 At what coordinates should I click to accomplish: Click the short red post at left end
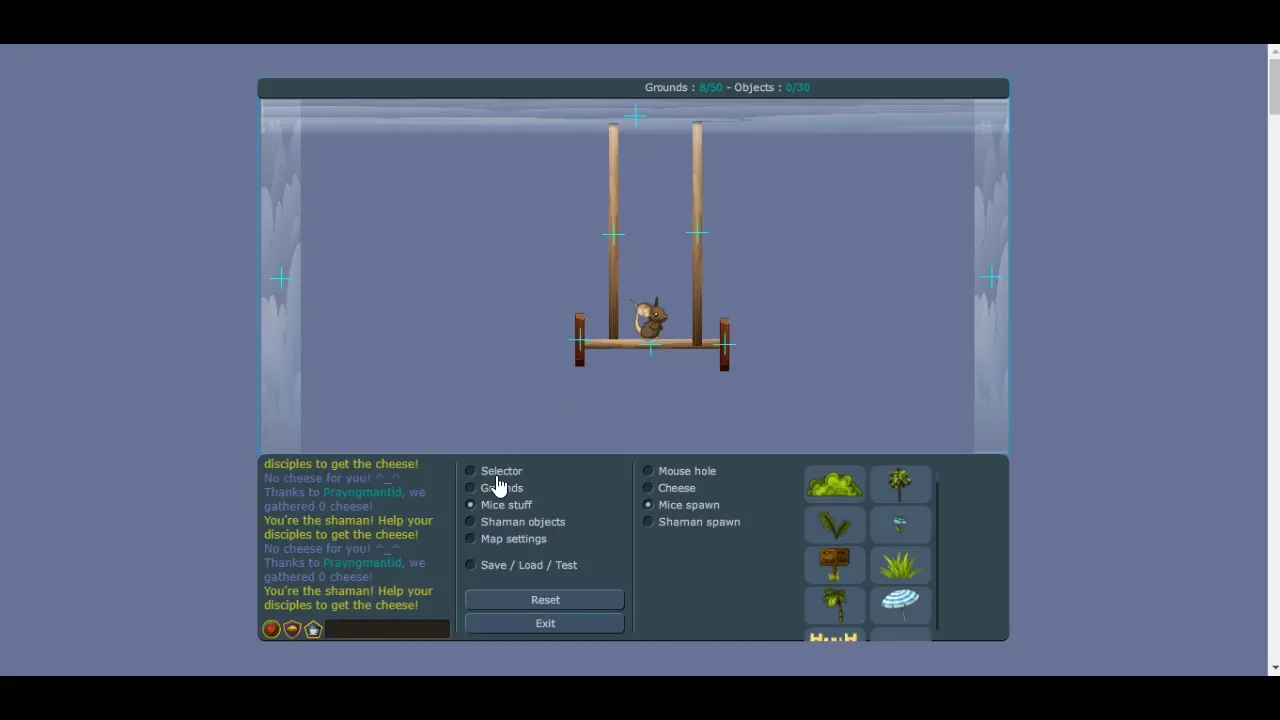click(x=580, y=340)
